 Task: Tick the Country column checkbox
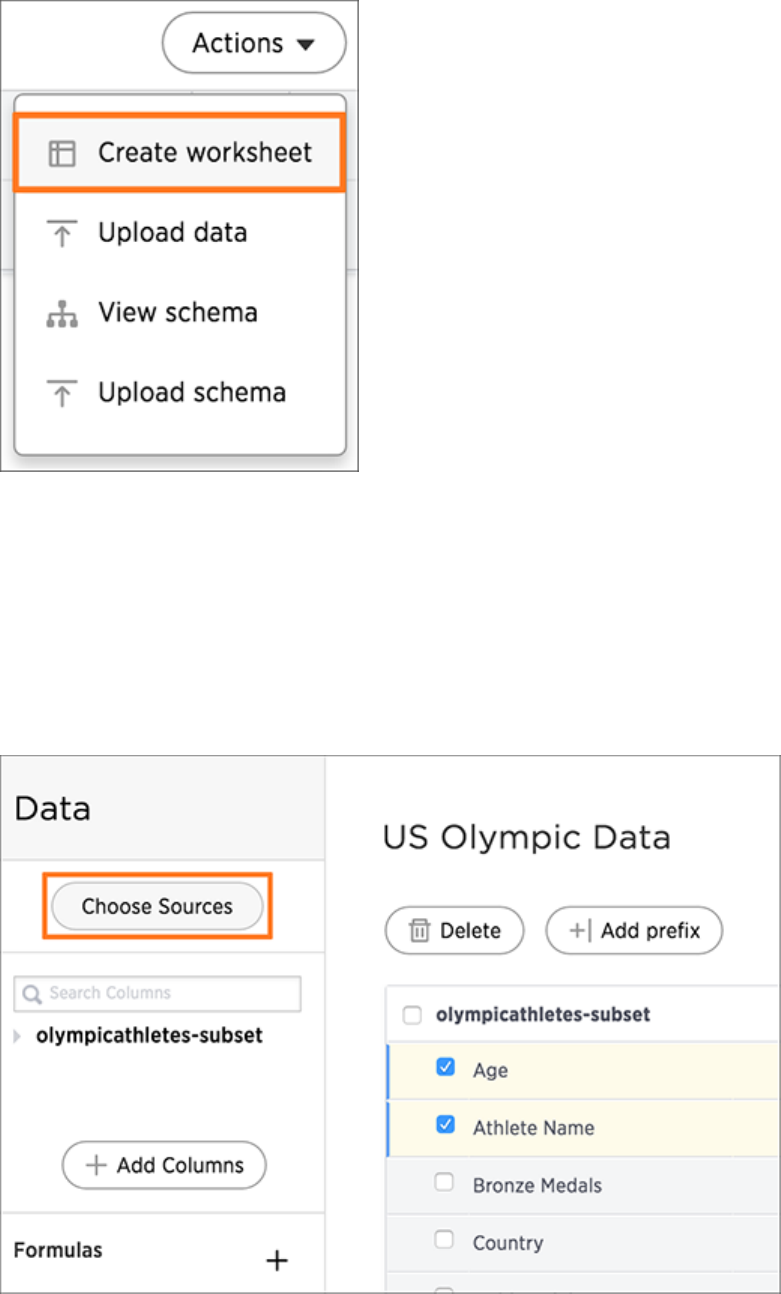point(445,1240)
